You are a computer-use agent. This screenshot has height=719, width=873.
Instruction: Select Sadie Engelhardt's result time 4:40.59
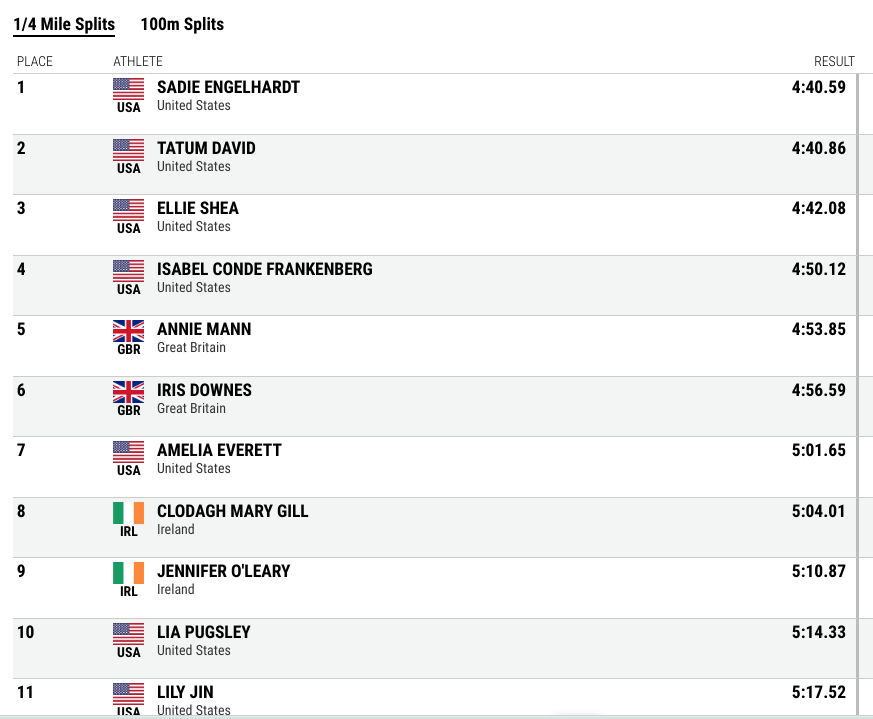point(818,87)
